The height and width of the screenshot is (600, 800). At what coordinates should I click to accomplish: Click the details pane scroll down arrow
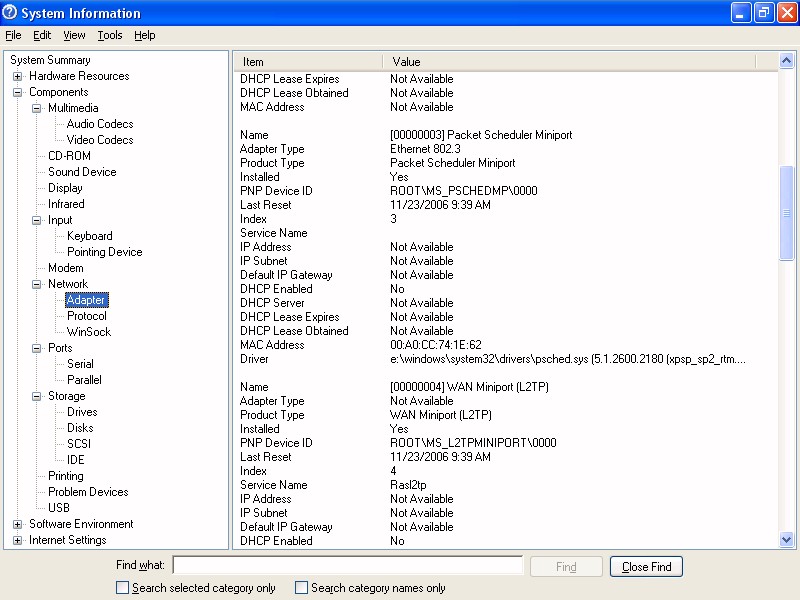point(786,540)
